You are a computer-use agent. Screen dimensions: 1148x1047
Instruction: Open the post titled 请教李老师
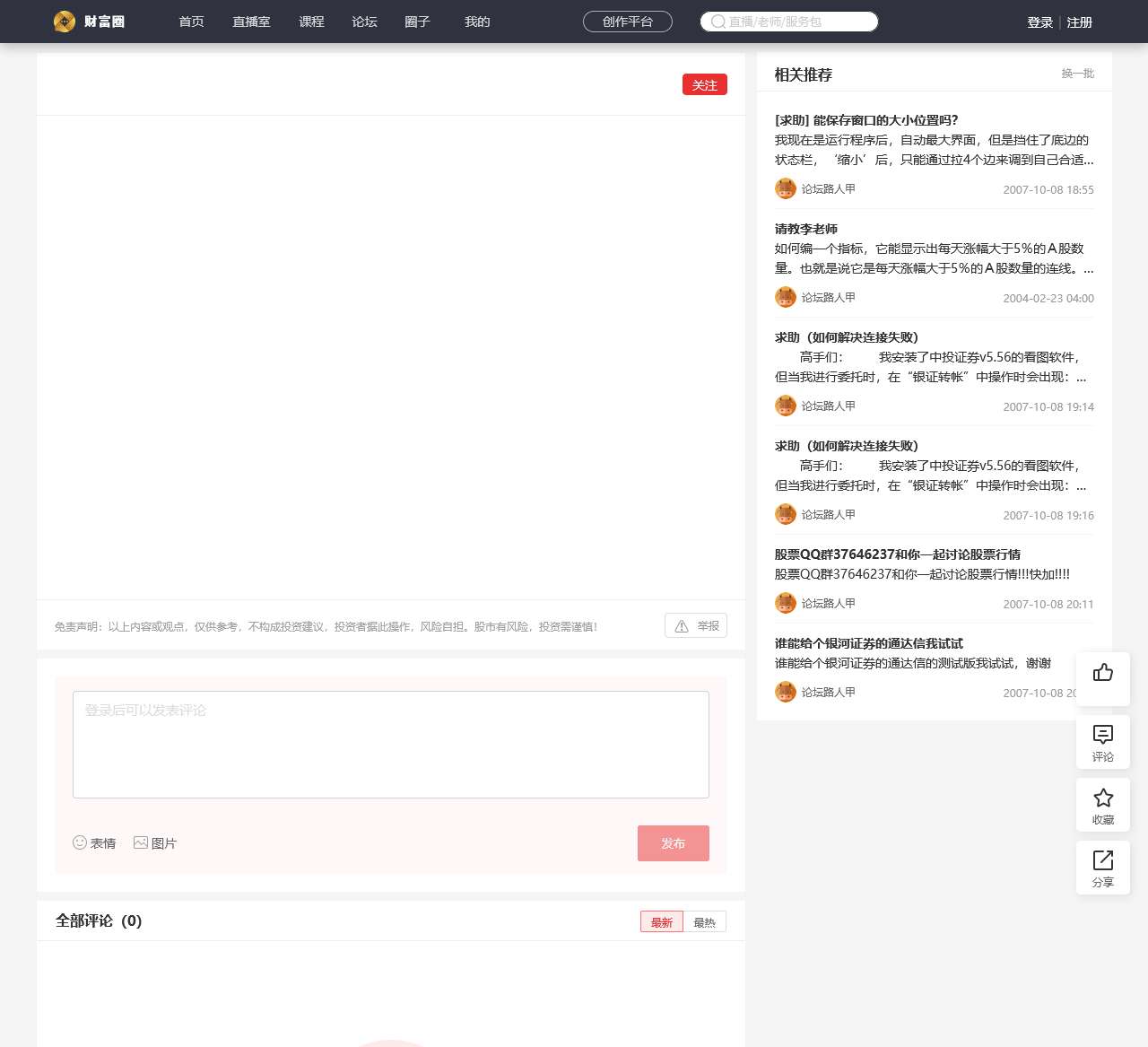coord(806,229)
